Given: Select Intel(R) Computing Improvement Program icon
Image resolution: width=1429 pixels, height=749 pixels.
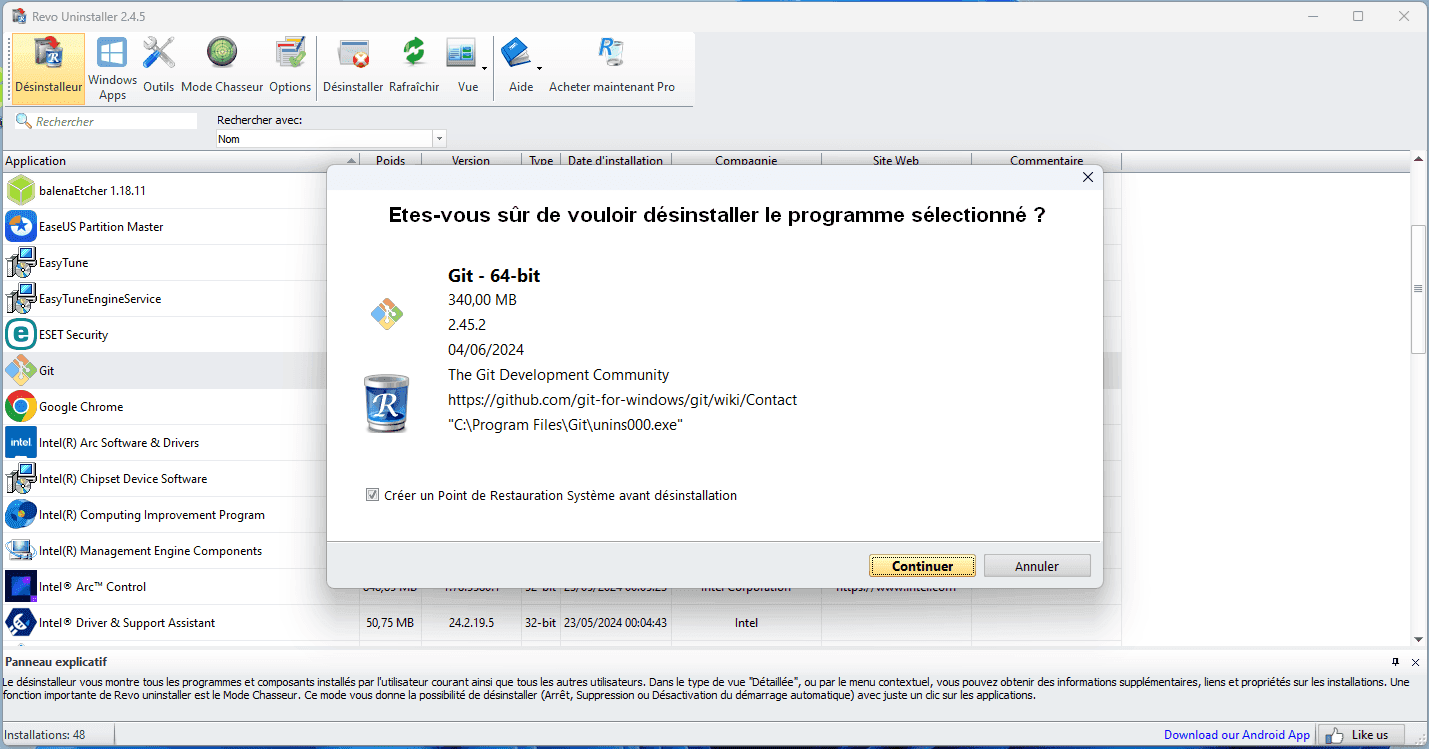Looking at the screenshot, I should [x=21, y=514].
